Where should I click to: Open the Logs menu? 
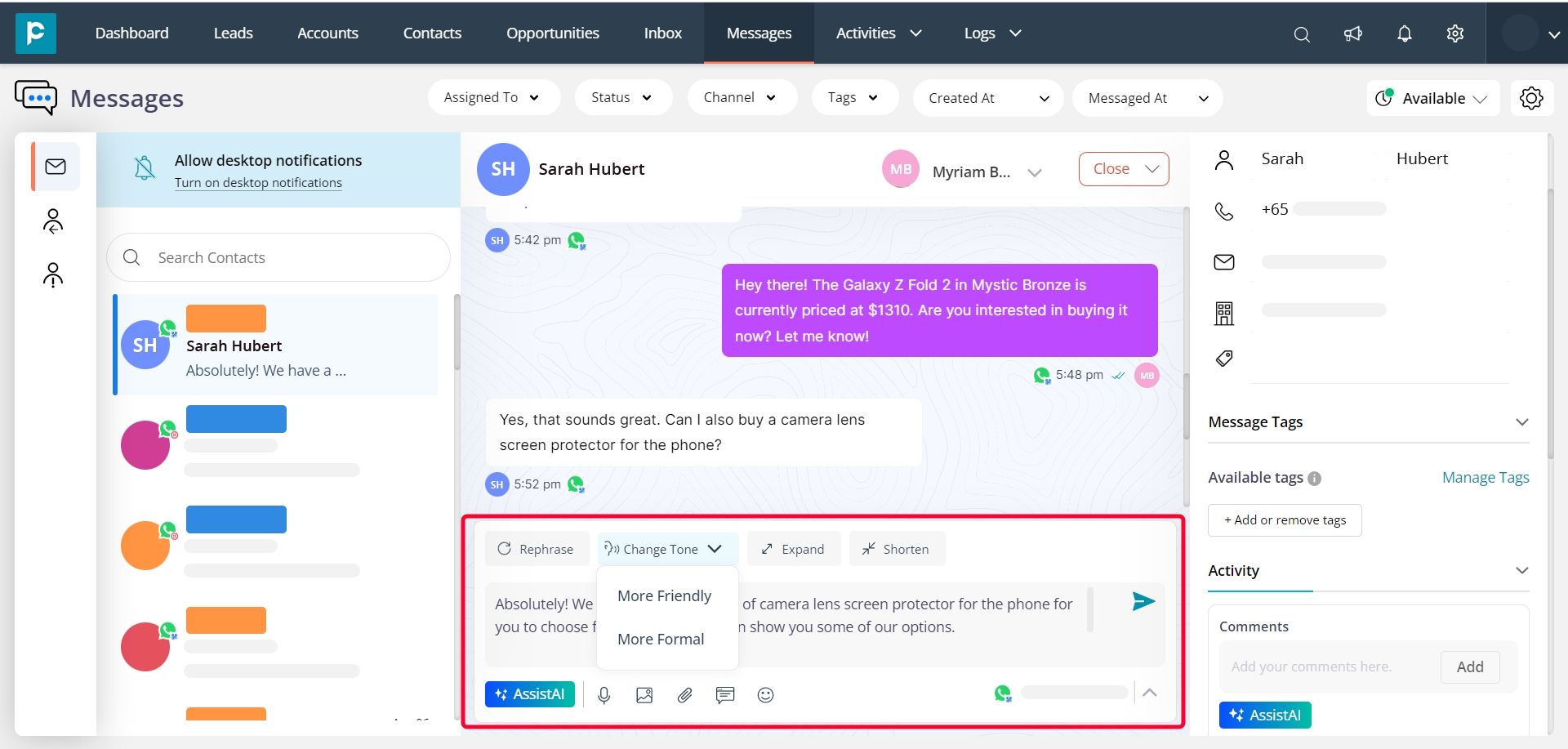tap(992, 33)
